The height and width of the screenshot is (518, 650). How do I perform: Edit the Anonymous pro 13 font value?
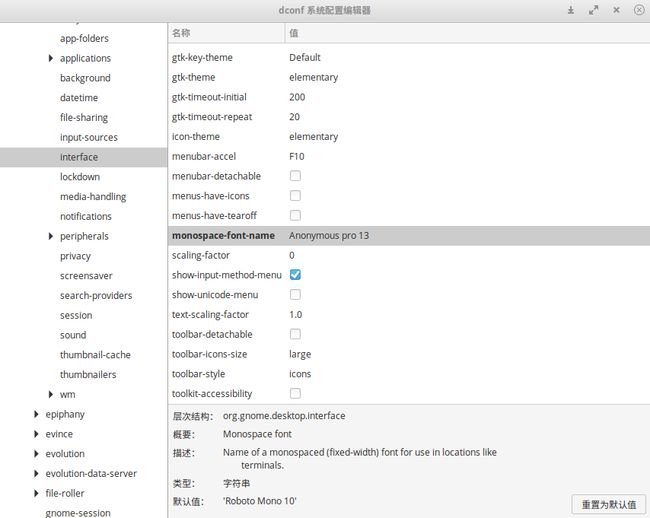coord(329,235)
